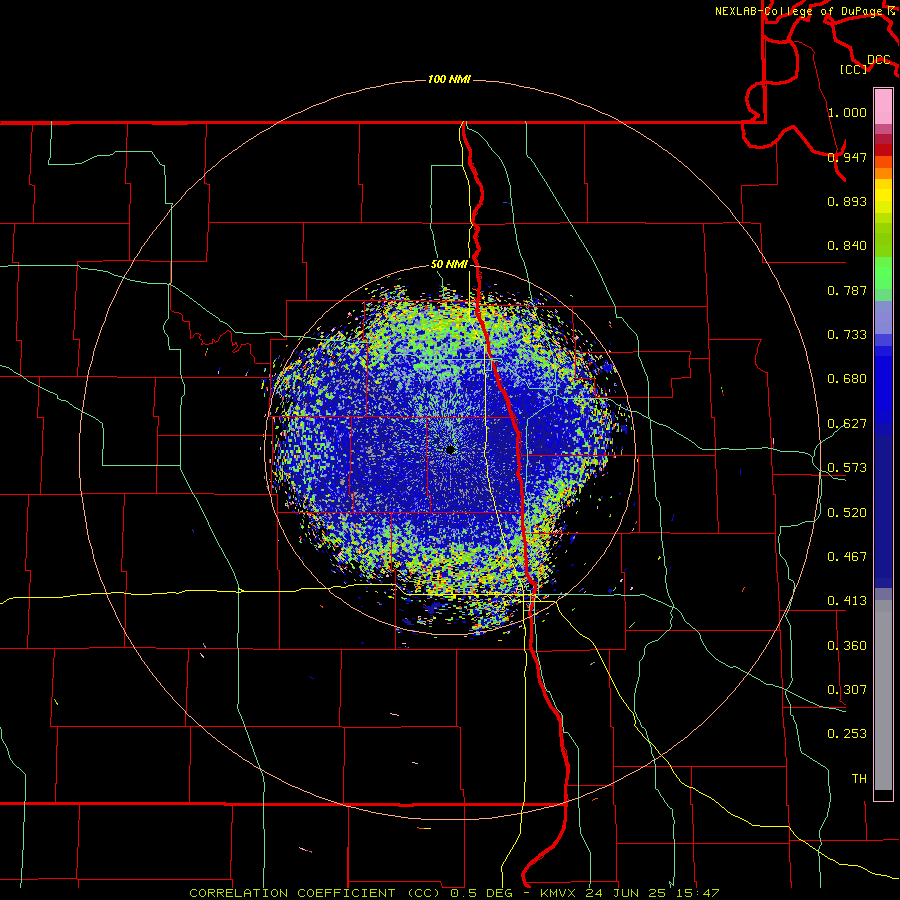Pick the yellow swatch on the color bar
This screenshot has height=900, width=900.
click(x=883, y=197)
